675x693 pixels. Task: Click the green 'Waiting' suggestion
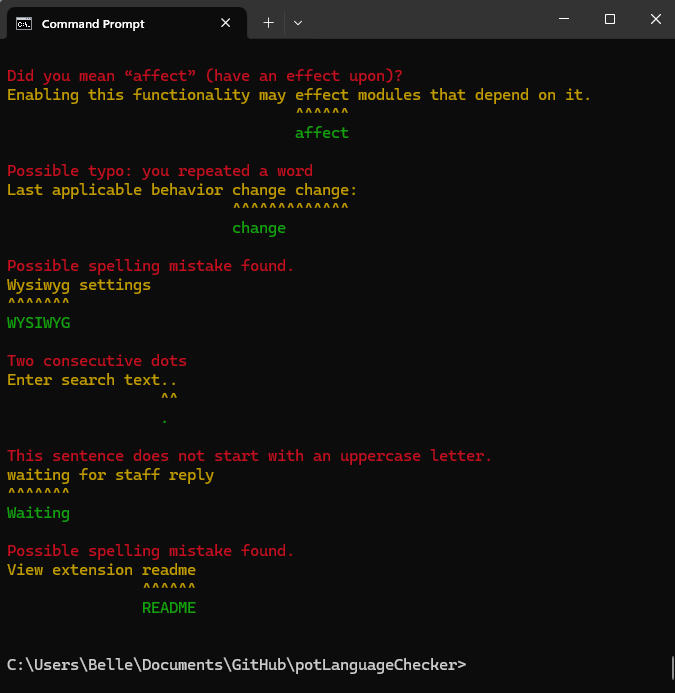coord(38,513)
